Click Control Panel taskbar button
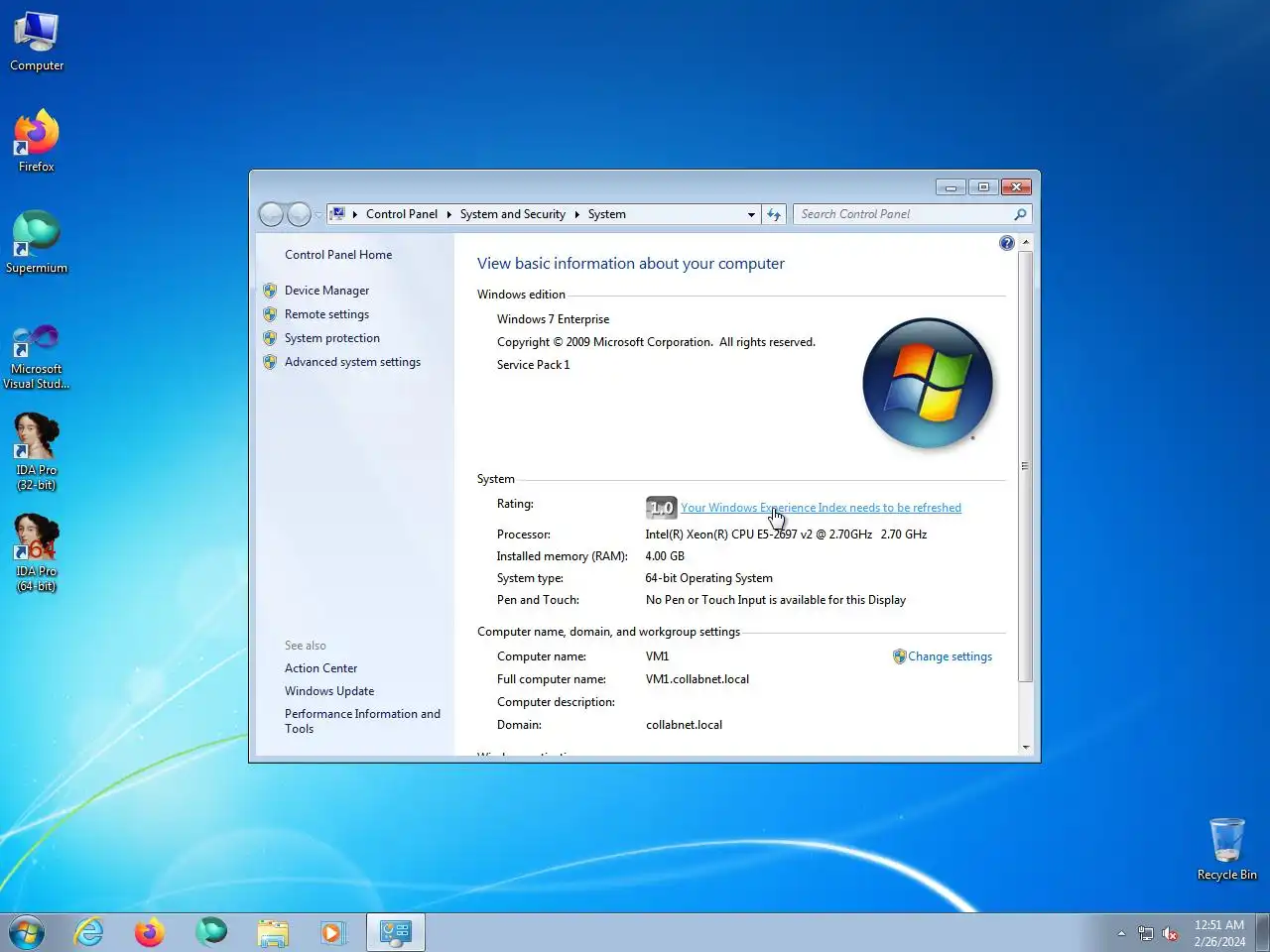The height and width of the screenshot is (952, 1270). [396, 932]
